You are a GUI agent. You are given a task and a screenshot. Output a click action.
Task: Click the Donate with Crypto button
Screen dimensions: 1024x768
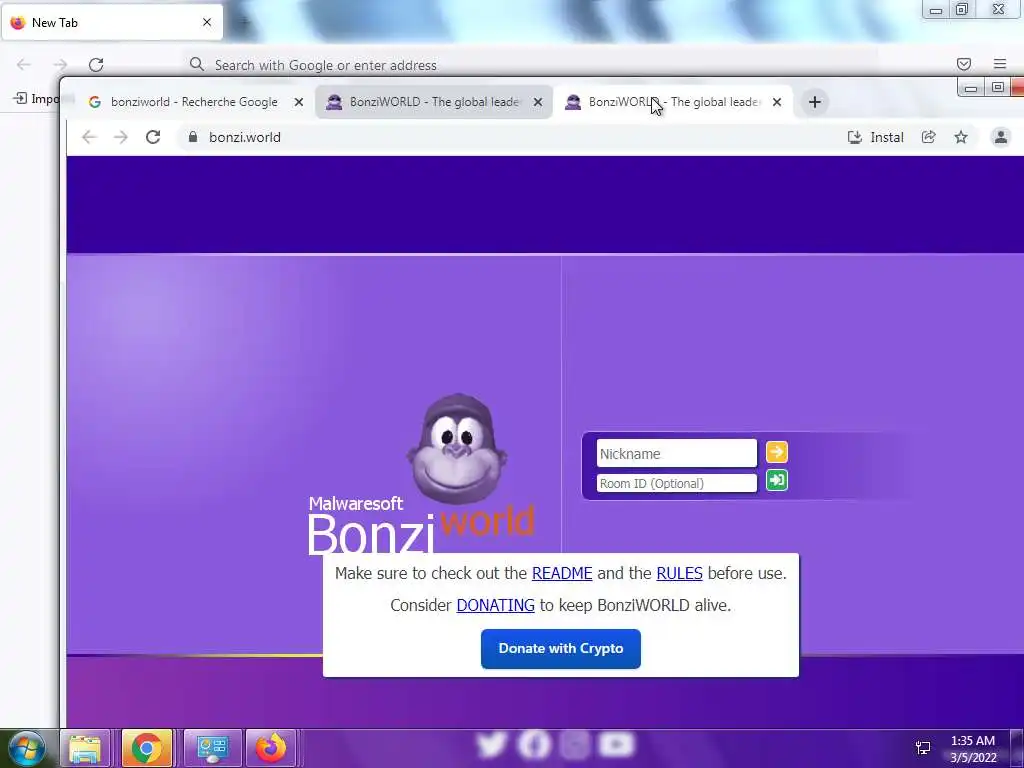(x=561, y=648)
